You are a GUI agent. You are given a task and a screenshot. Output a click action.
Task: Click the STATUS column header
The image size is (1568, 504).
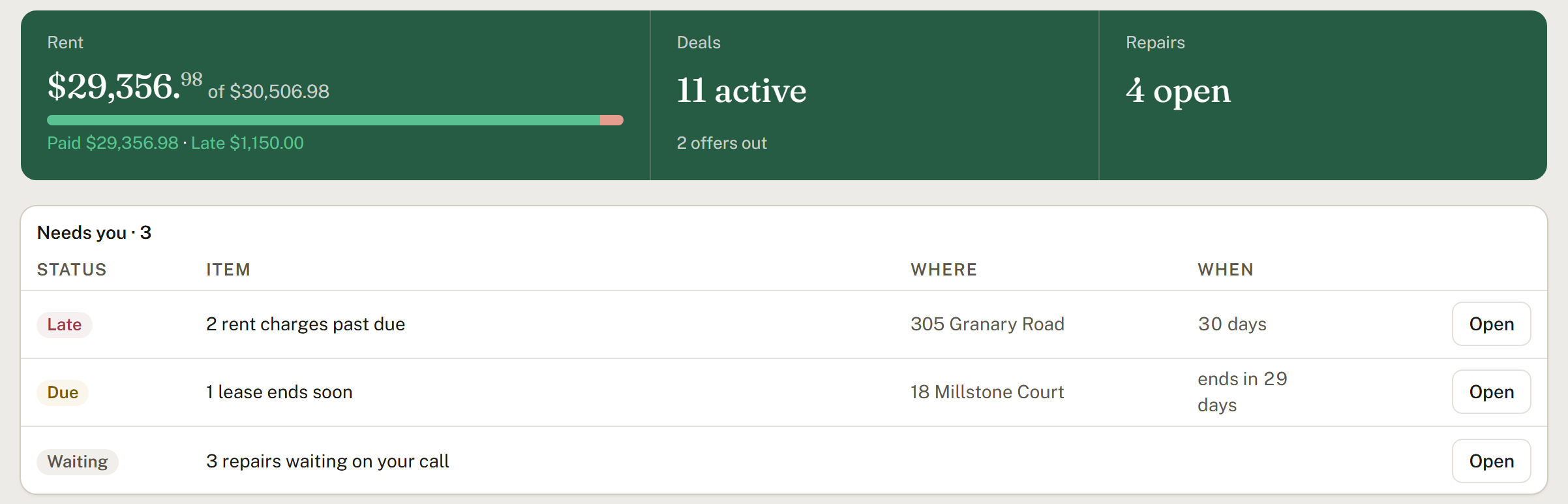(x=72, y=270)
